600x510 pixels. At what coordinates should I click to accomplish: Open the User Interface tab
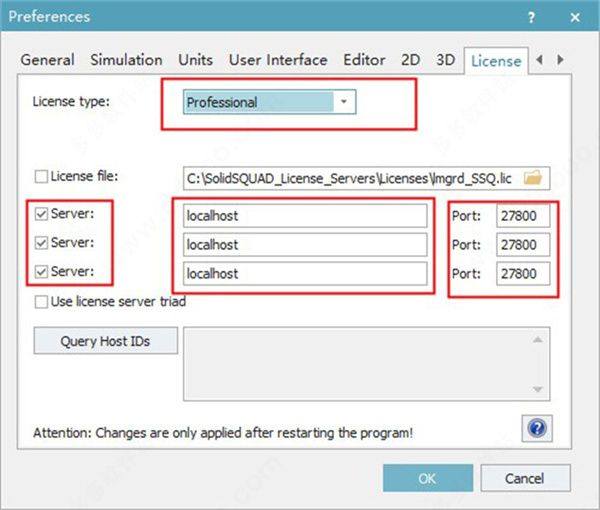[278, 60]
